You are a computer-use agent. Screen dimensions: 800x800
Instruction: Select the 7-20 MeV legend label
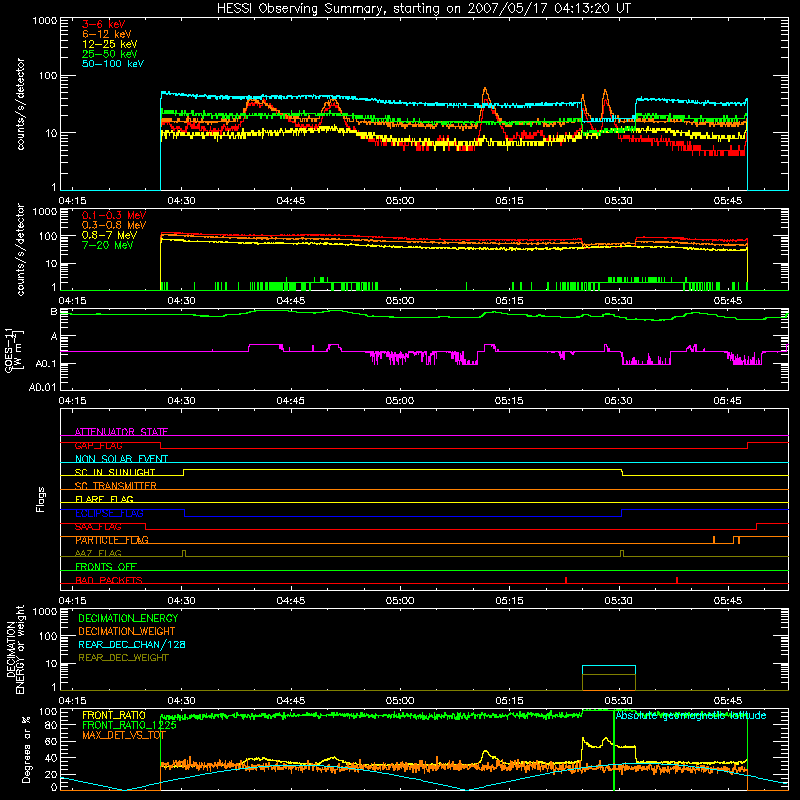tap(107, 245)
